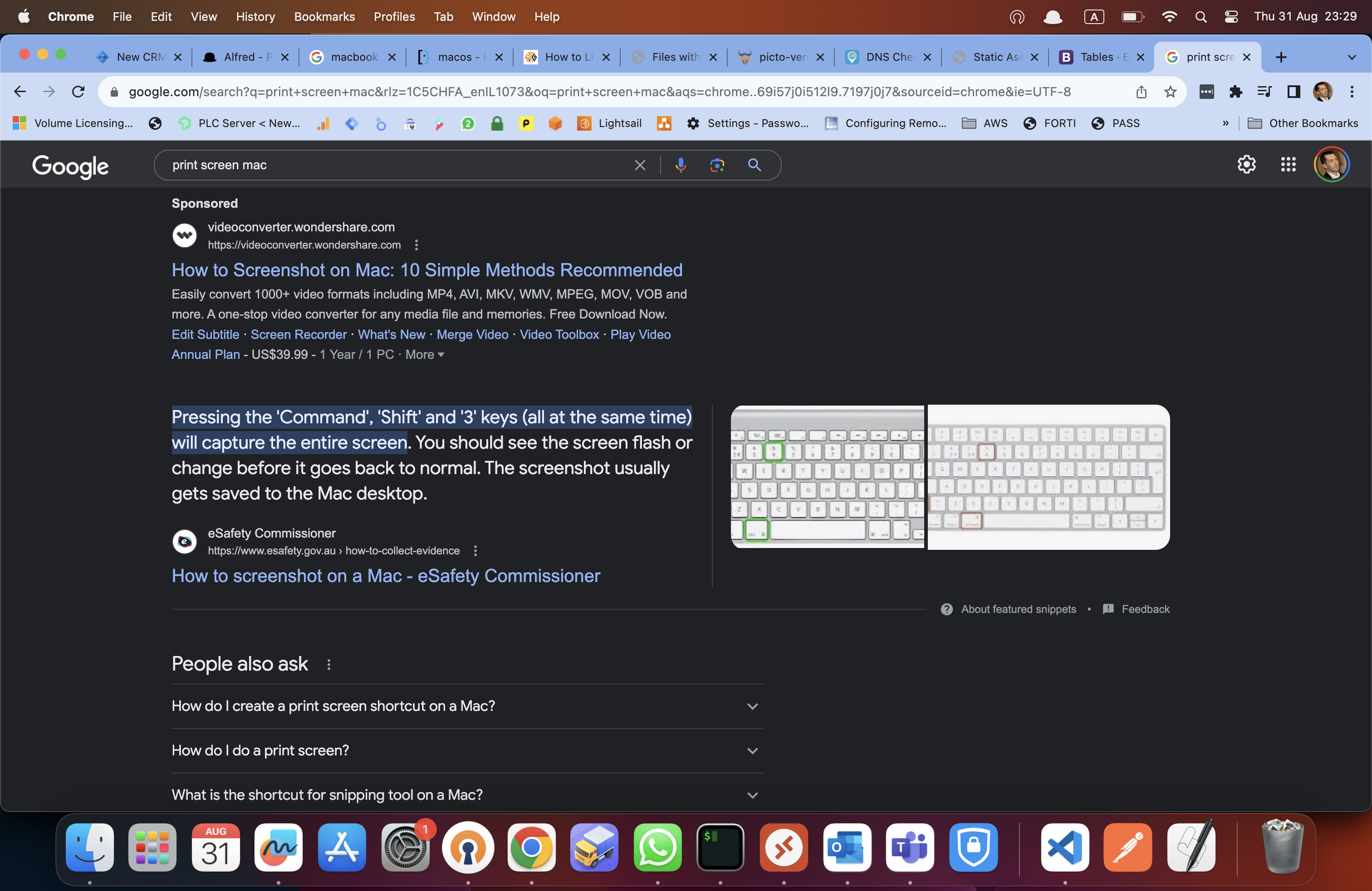
Task: Open media controls icon in toolbar
Action: point(1265,92)
